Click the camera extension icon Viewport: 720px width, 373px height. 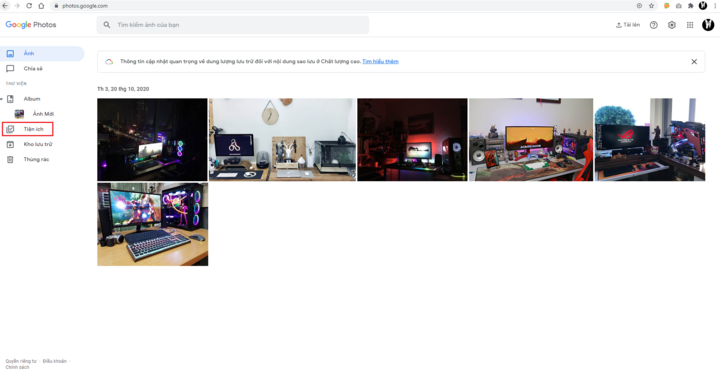pos(679,6)
